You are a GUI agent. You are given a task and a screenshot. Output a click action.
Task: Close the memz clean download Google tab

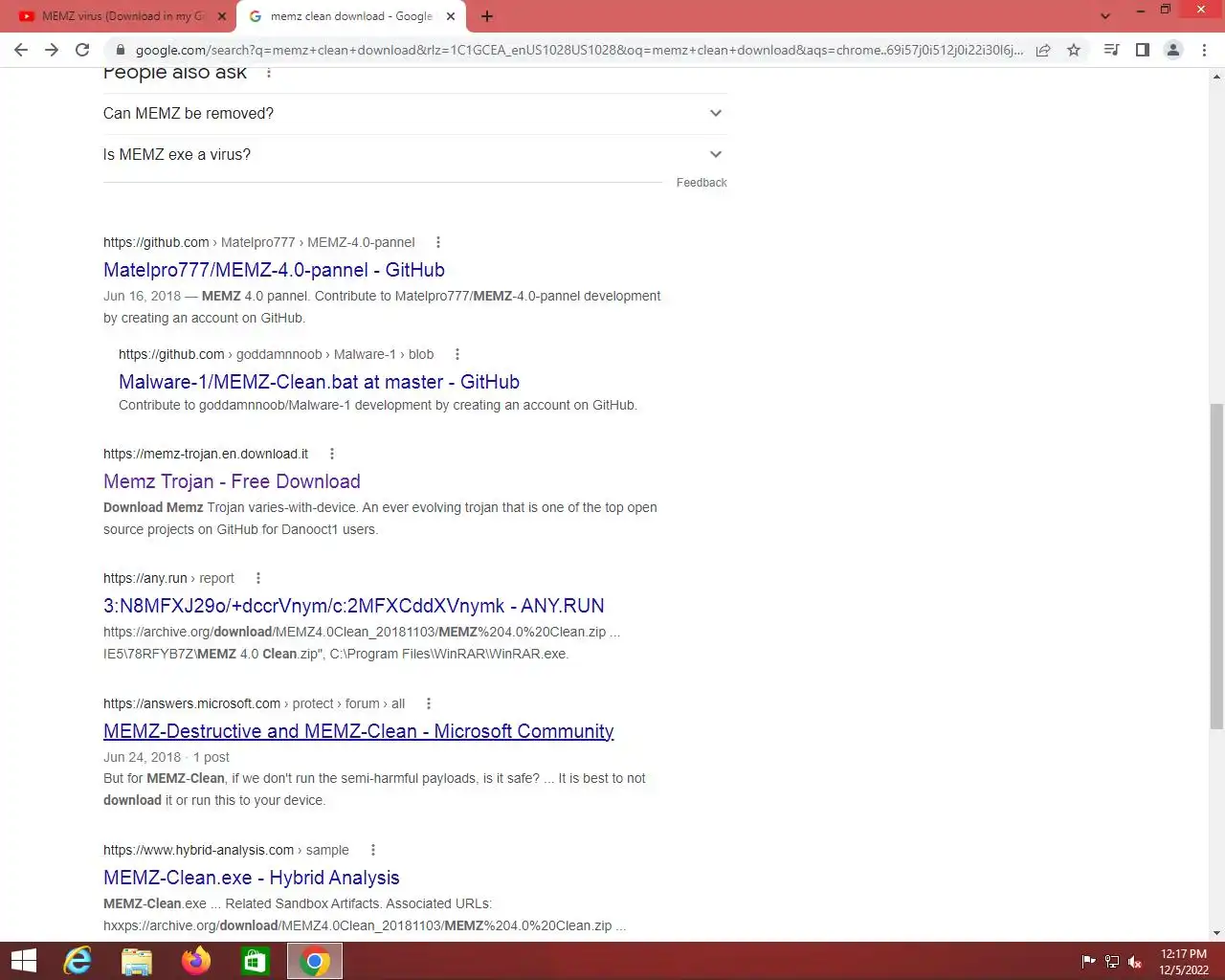450,16
